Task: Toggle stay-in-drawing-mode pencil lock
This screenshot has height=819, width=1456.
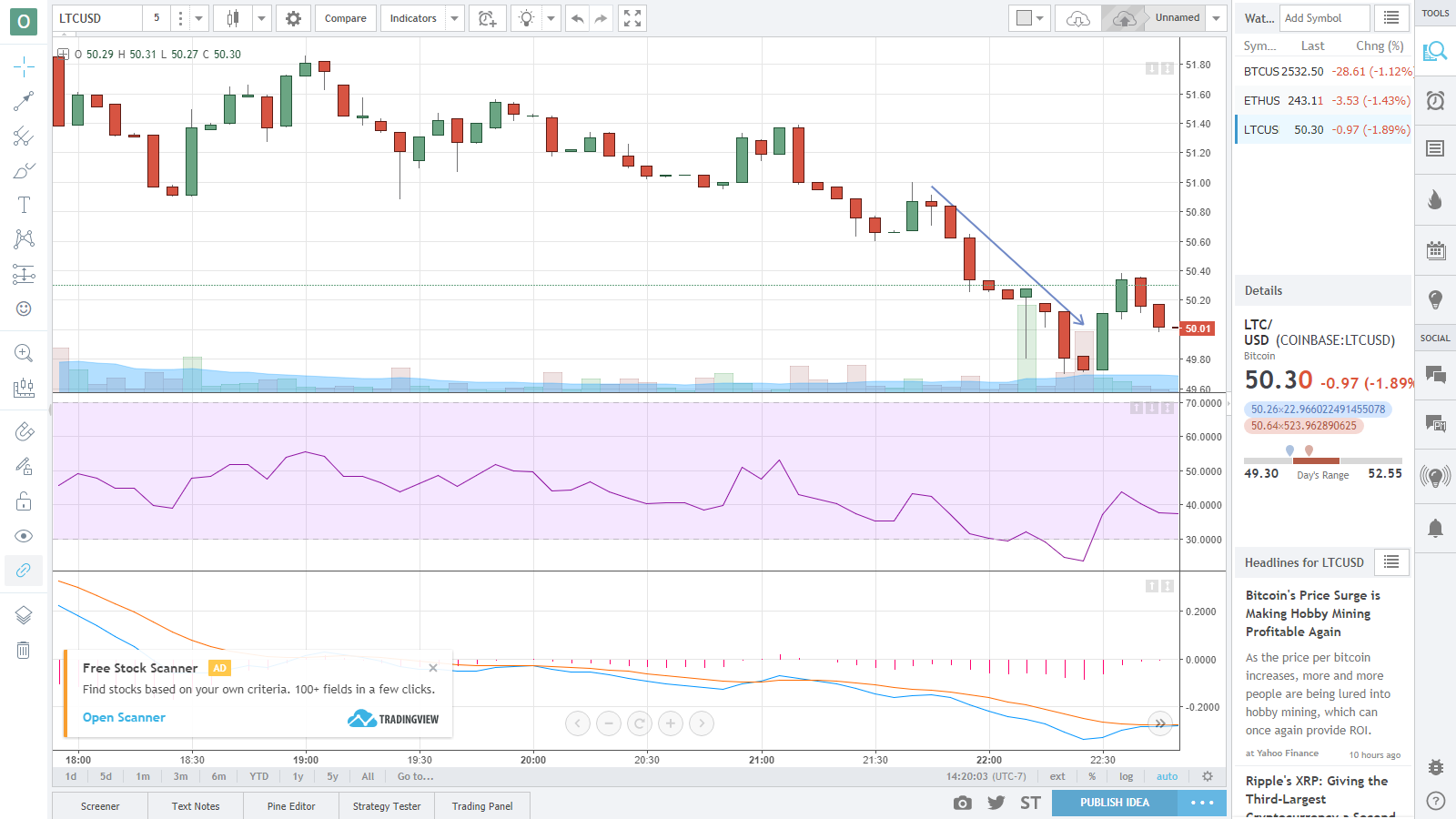Action: tap(24, 467)
